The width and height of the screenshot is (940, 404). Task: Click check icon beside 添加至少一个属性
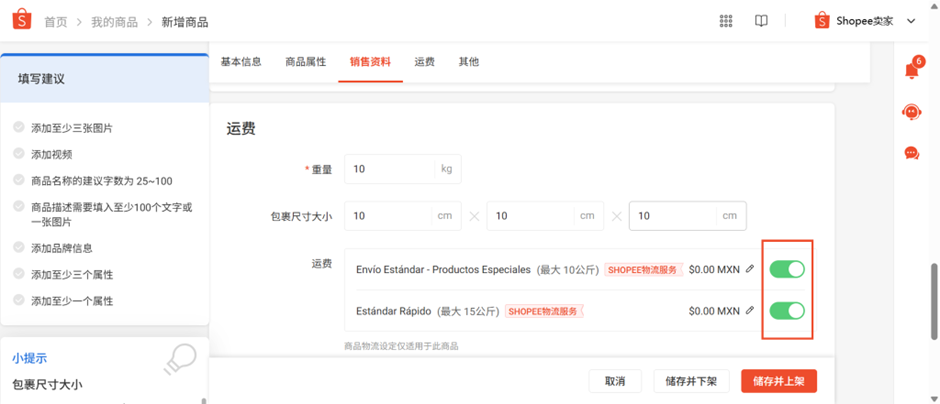pos(19,300)
